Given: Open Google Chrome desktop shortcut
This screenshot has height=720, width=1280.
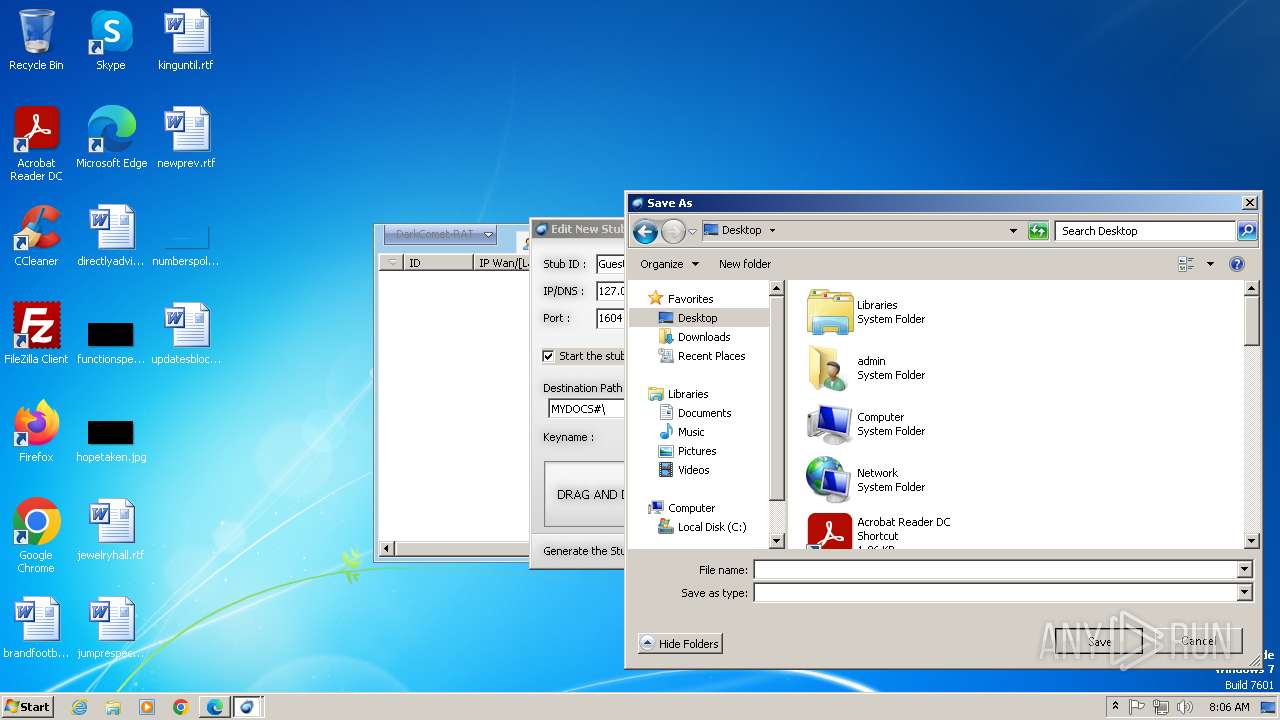Looking at the screenshot, I should (36, 536).
